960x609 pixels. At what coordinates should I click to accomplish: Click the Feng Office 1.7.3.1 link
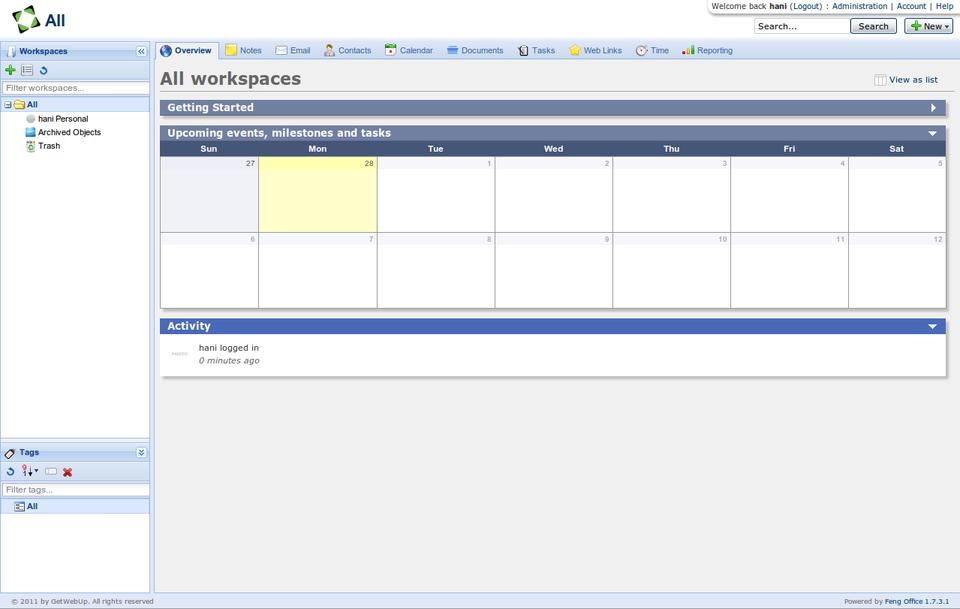(917, 602)
